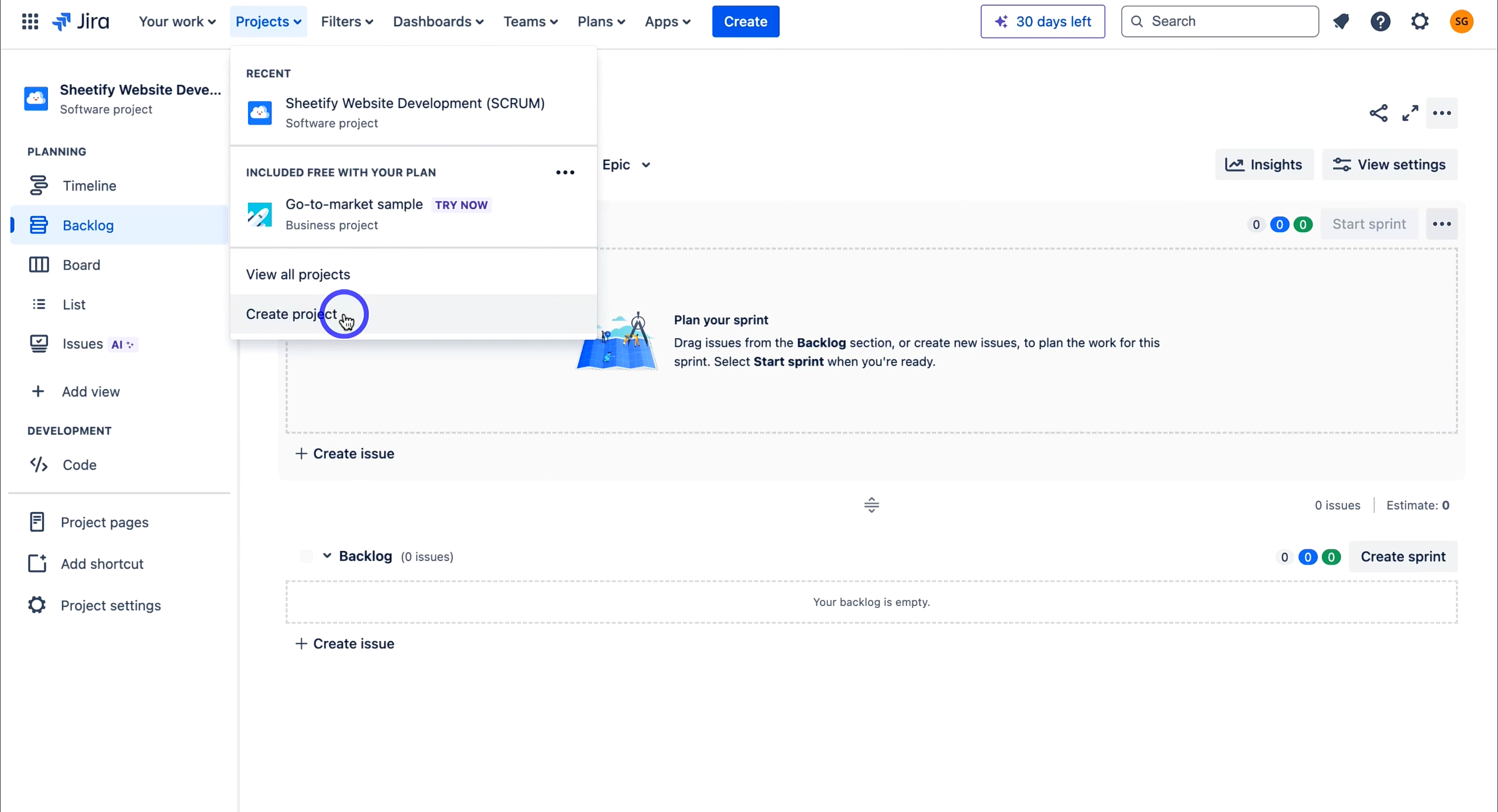Collapse the Backlog section chevron
The height and width of the screenshot is (812, 1498).
327,556
